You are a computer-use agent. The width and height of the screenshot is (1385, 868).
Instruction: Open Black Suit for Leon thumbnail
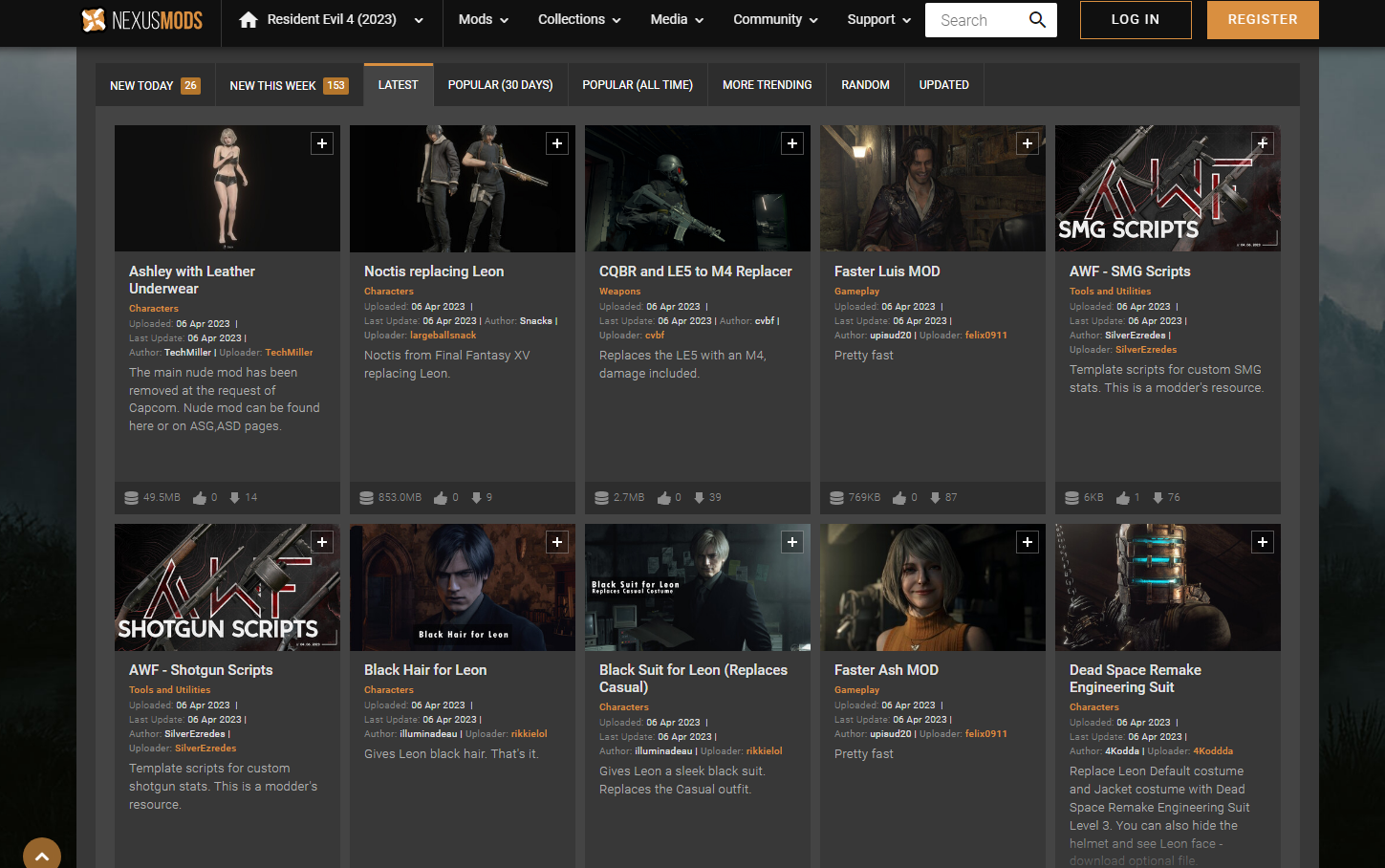(x=698, y=587)
